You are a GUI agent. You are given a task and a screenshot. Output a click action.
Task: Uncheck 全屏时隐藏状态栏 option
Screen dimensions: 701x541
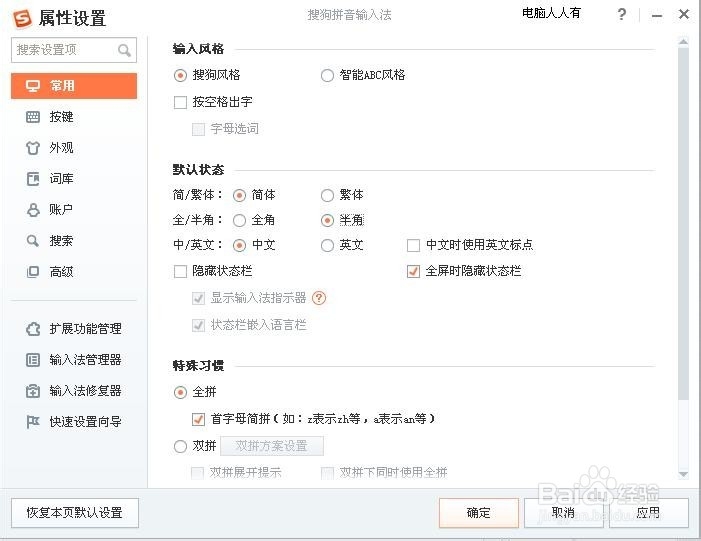(413, 271)
